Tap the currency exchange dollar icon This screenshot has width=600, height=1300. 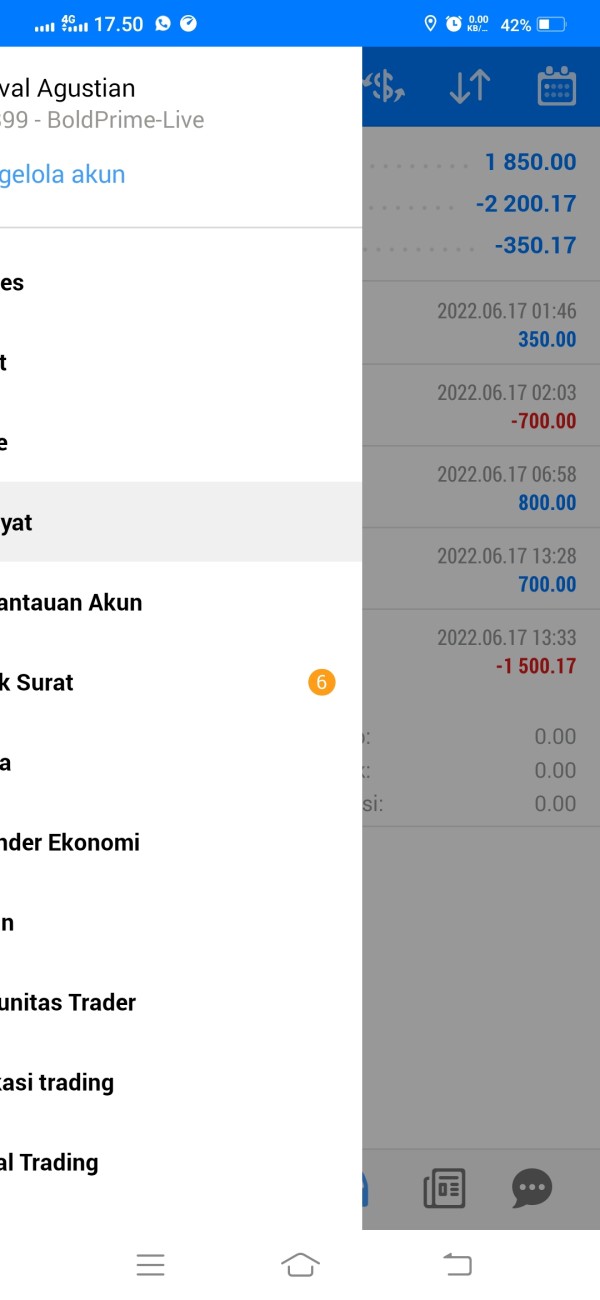pyautogui.click(x=384, y=88)
